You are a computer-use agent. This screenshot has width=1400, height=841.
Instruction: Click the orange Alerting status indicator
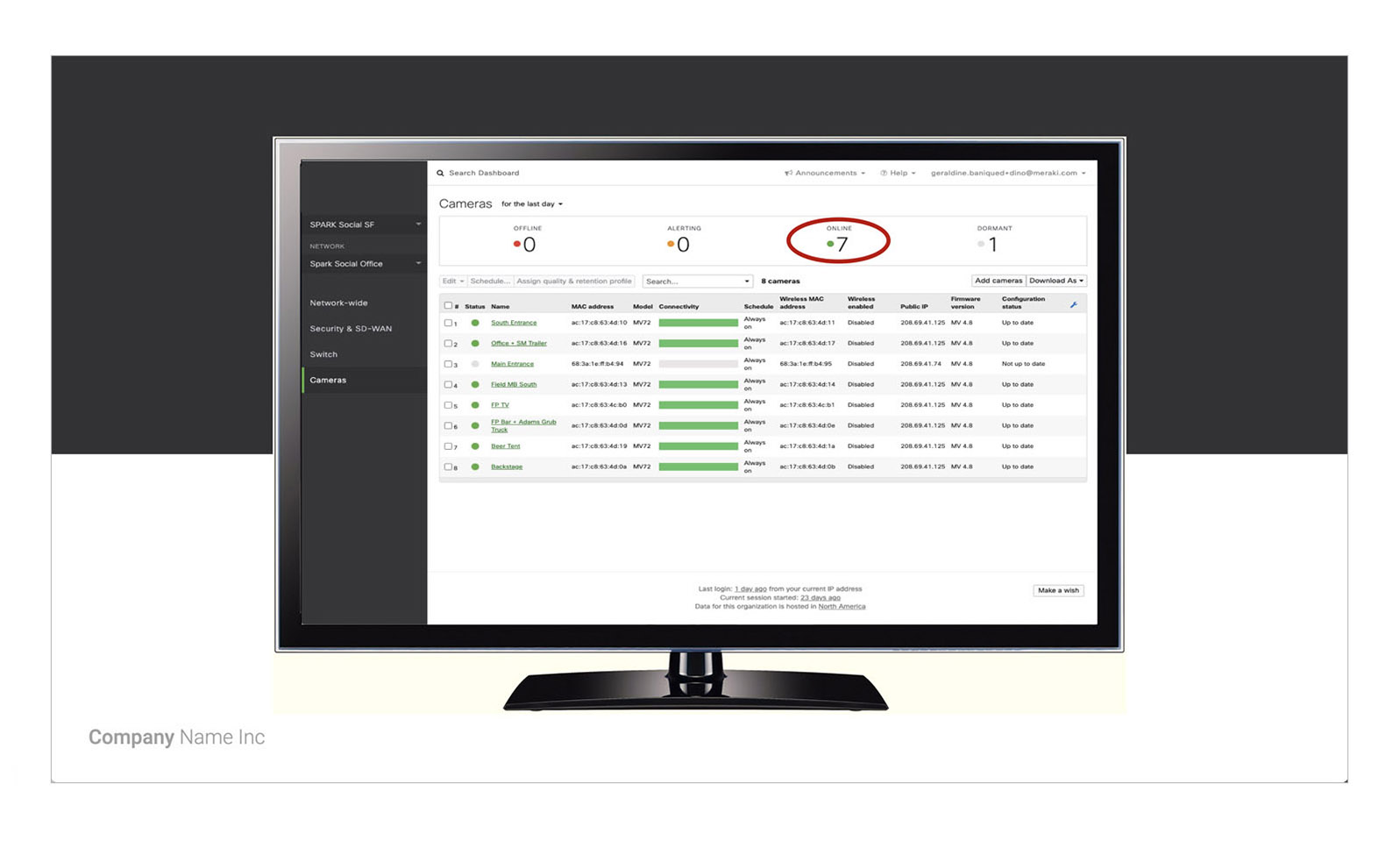pos(671,245)
